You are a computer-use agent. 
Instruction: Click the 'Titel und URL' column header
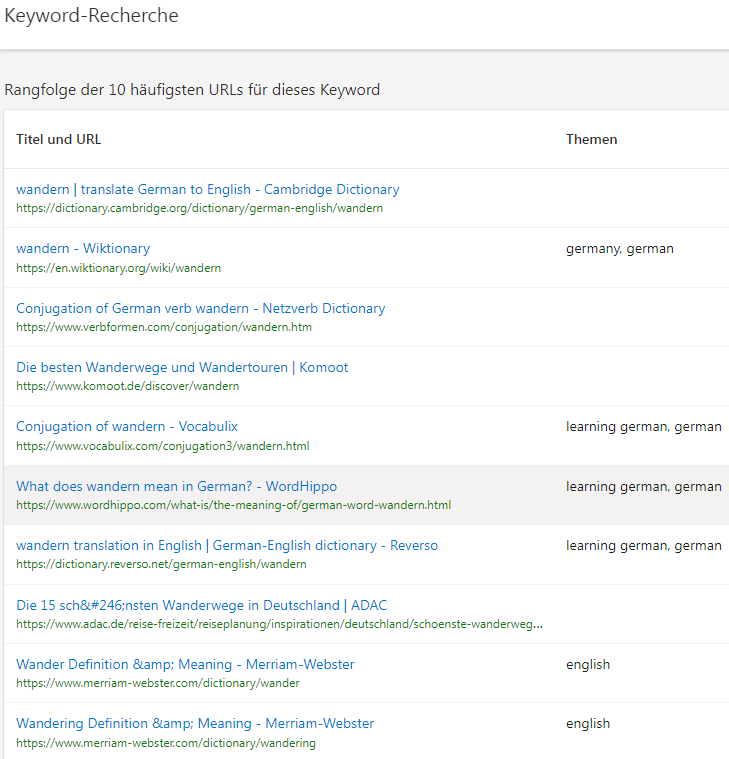pyautogui.click(x=58, y=139)
